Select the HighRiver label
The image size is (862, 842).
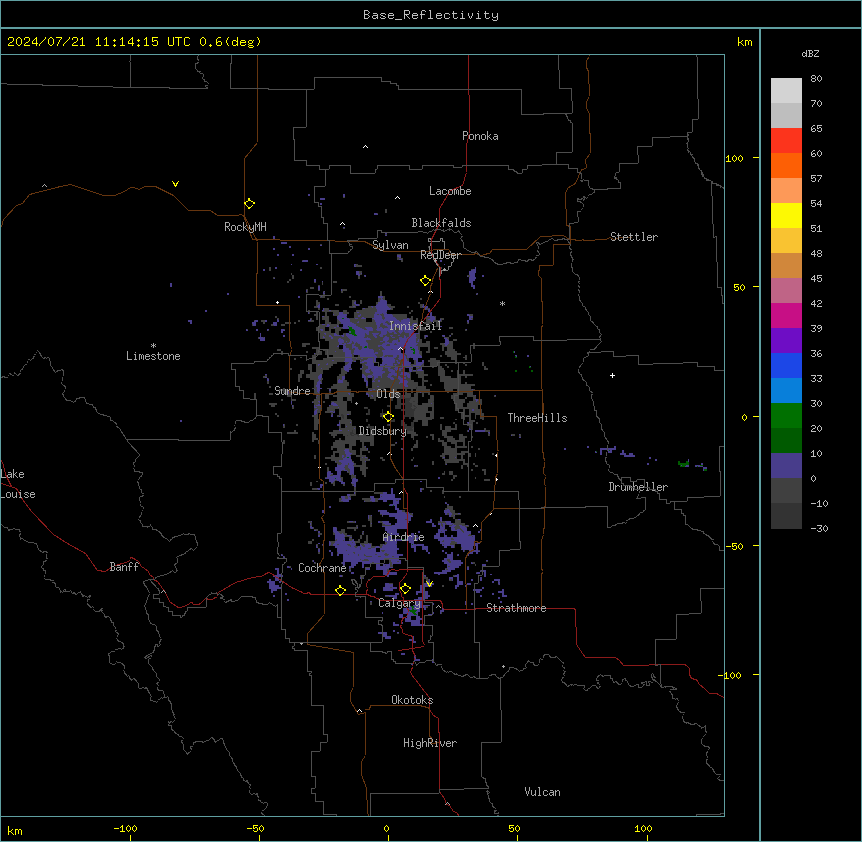point(430,743)
